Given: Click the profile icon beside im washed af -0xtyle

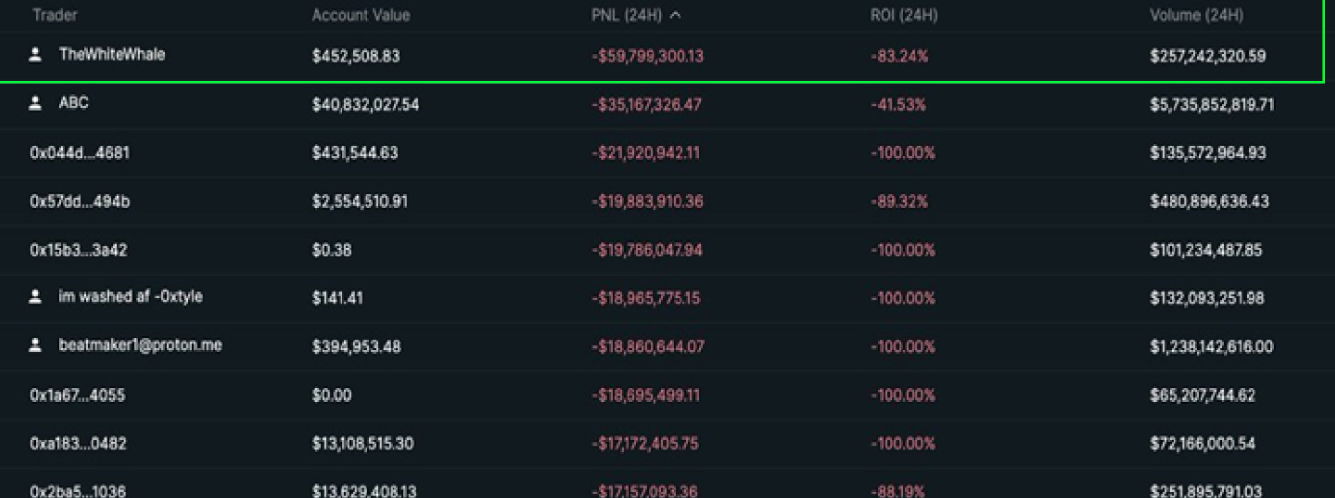Looking at the screenshot, I should pyautogui.click(x=36, y=298).
